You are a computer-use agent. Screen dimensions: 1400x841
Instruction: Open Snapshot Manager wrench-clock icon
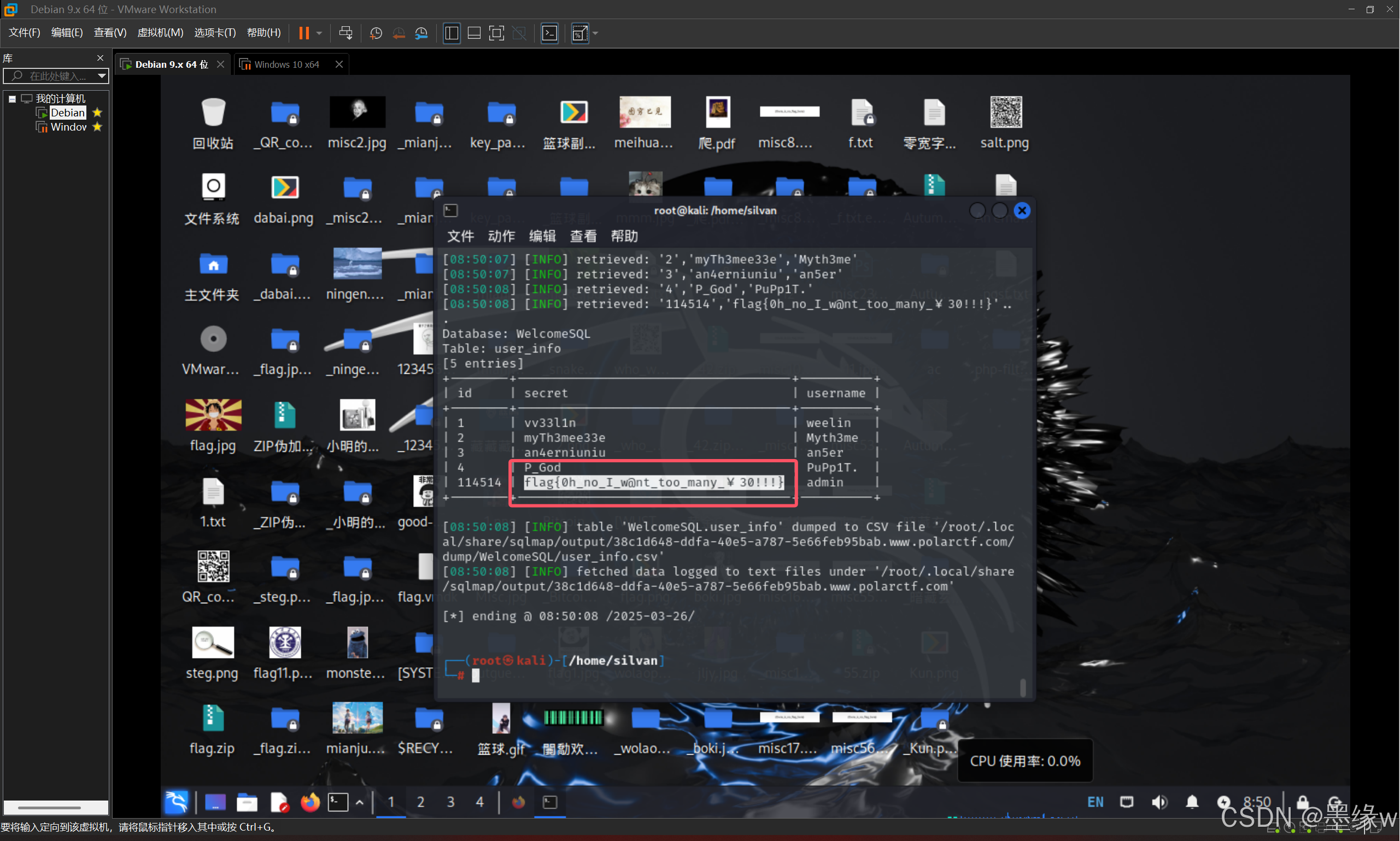click(x=421, y=33)
